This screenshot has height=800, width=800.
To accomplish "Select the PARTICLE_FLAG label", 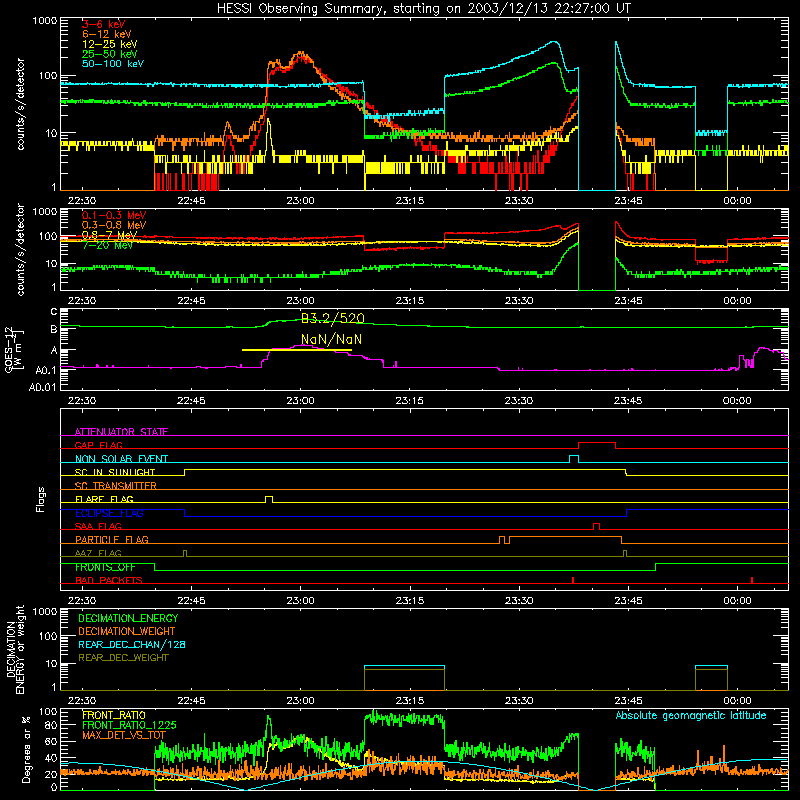I will [x=112, y=539].
